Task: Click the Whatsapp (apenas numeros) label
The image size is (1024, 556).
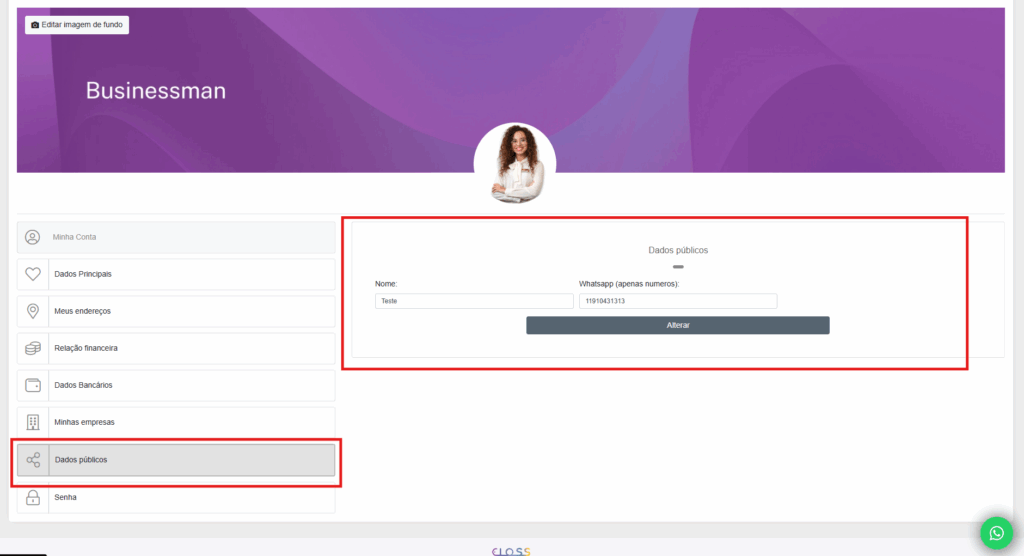Action: click(629, 284)
